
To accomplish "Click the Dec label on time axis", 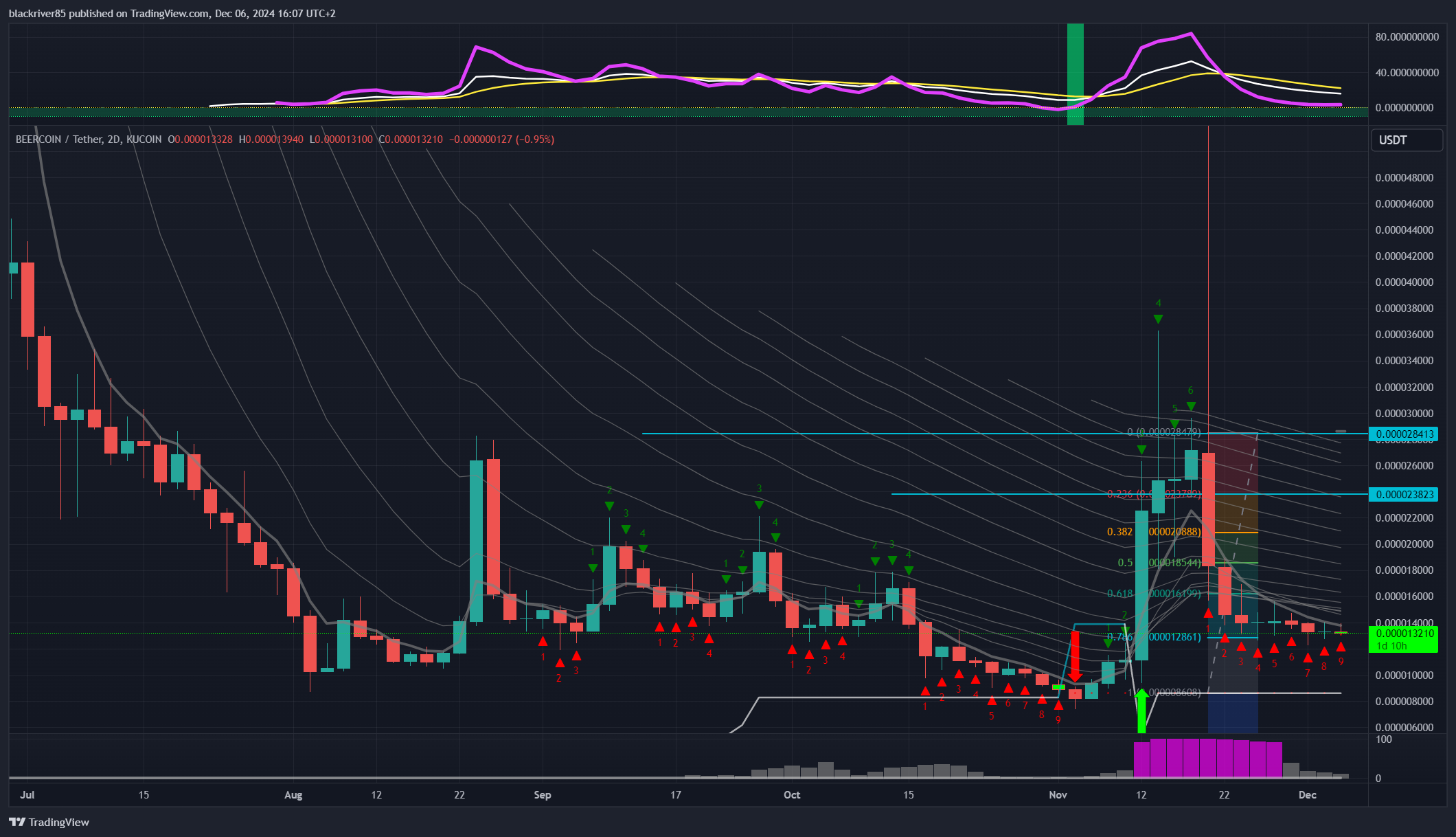I will (x=1308, y=795).
